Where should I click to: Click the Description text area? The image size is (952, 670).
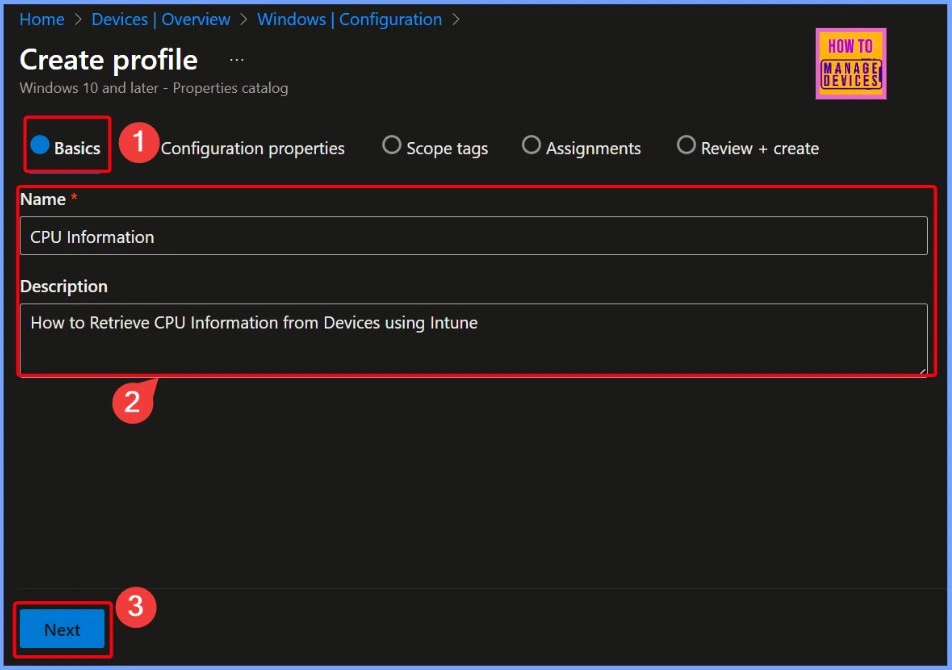[474, 339]
